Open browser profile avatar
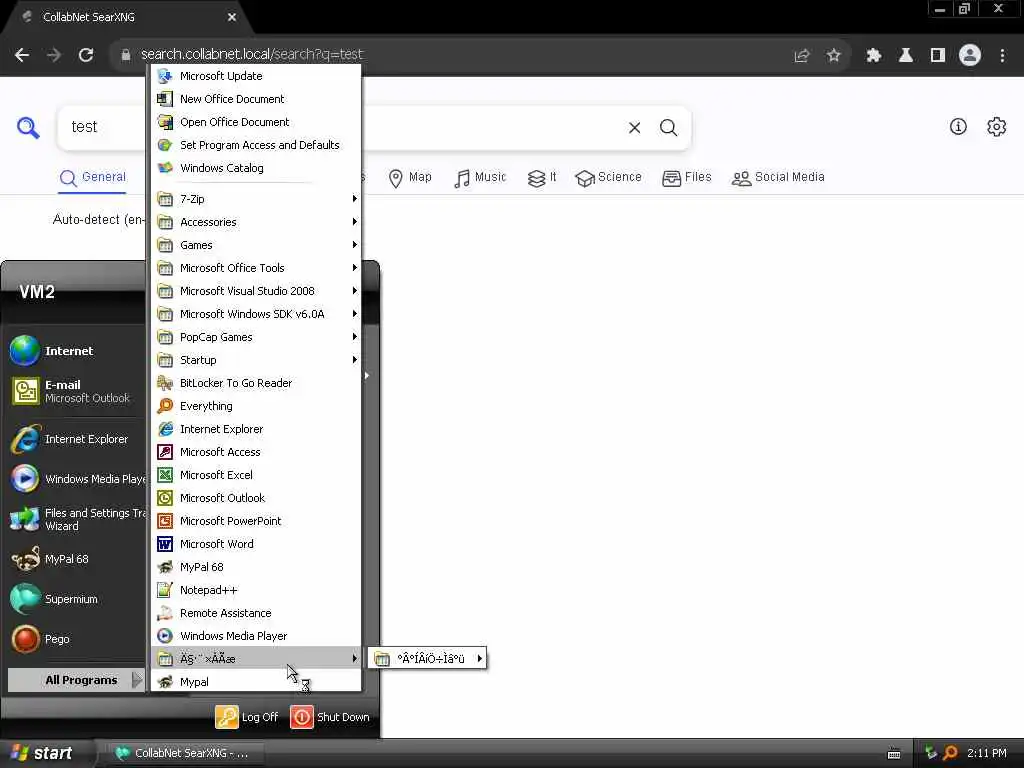 pos(970,56)
